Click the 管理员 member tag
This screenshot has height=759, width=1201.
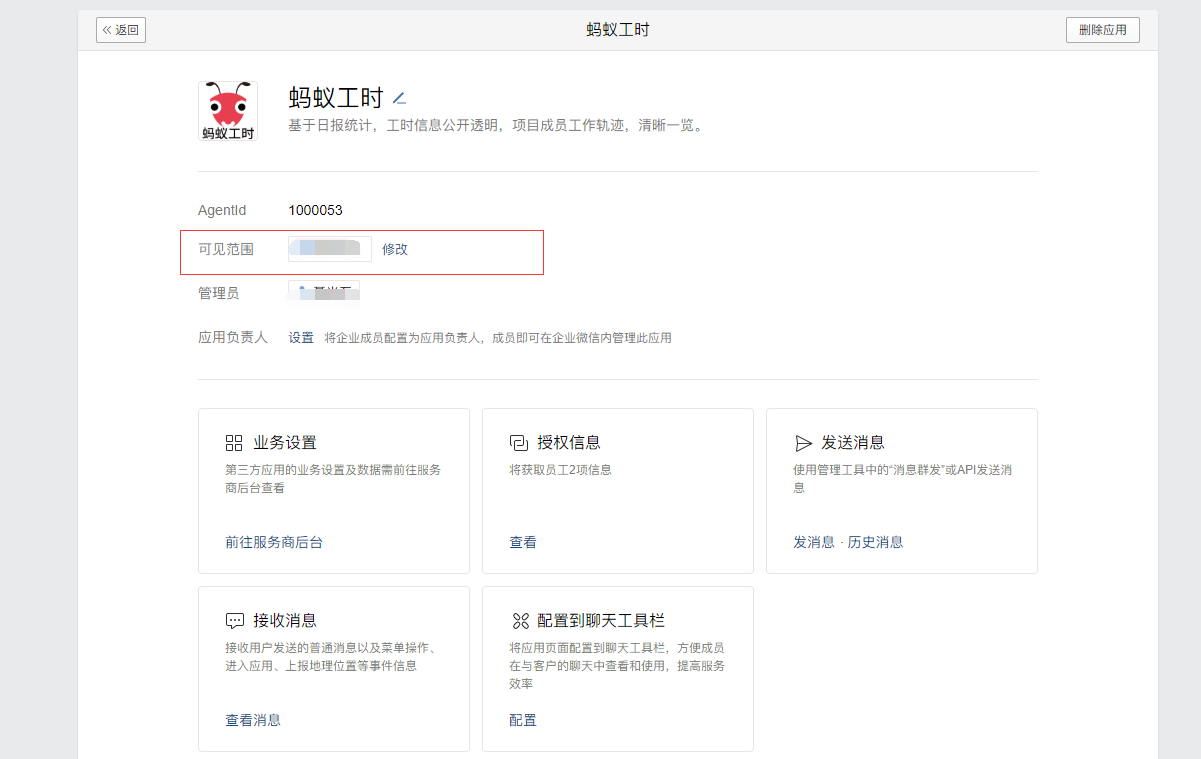pyautogui.click(x=324, y=293)
